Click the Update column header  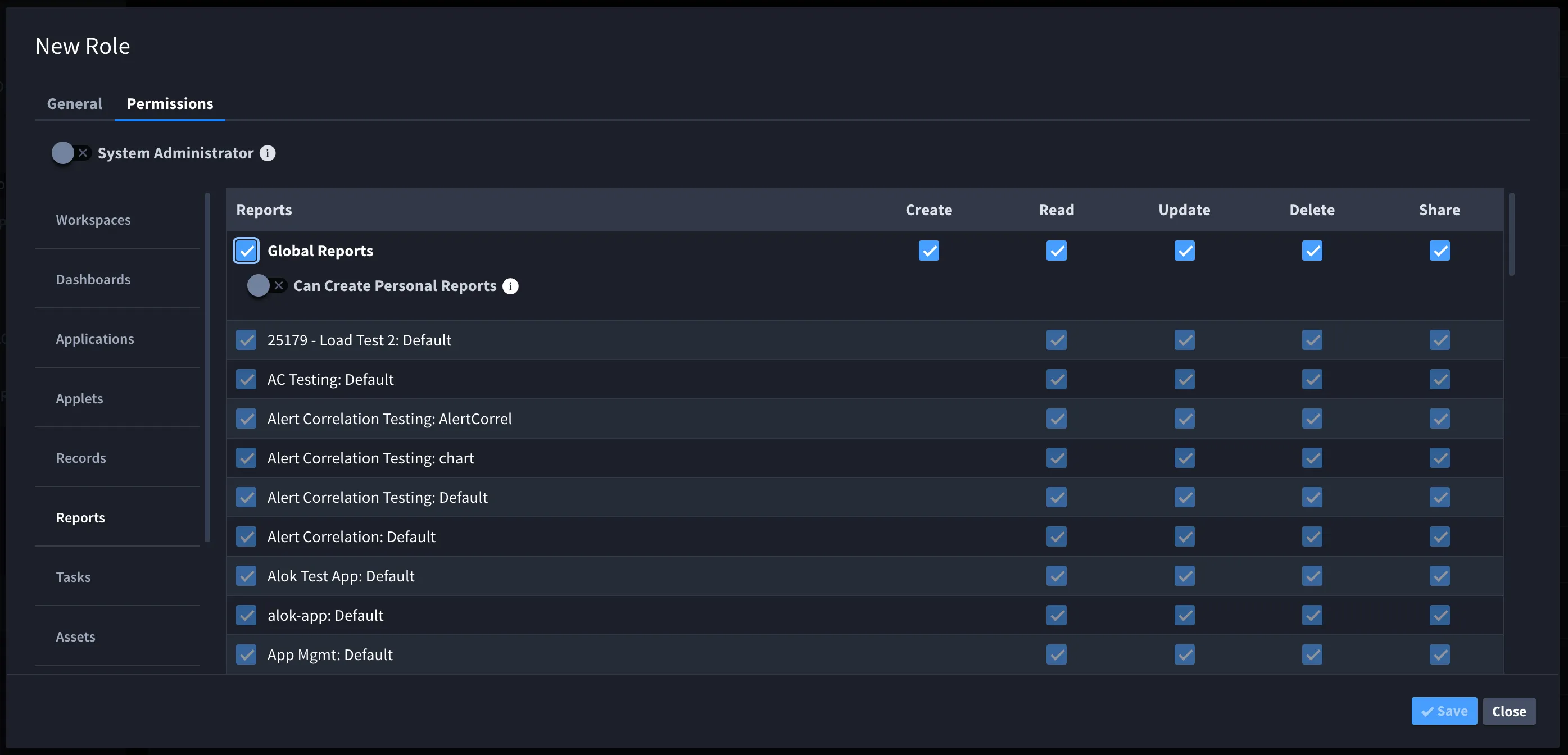click(1184, 210)
